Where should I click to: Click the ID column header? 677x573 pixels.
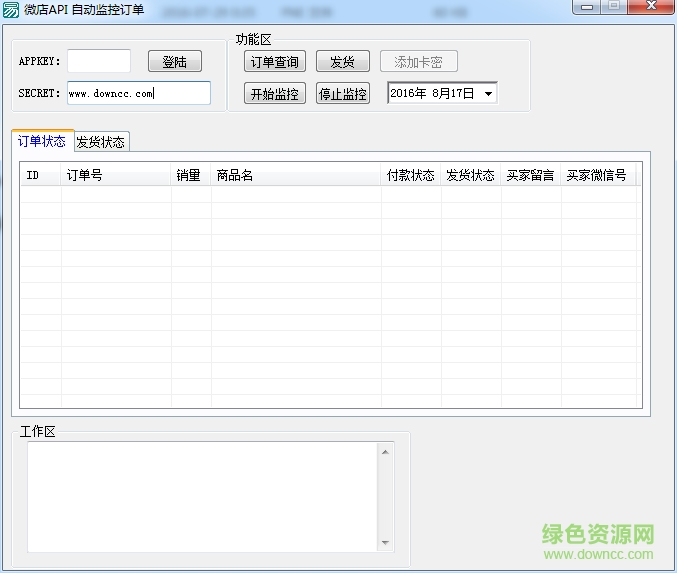pyautogui.click(x=40, y=175)
